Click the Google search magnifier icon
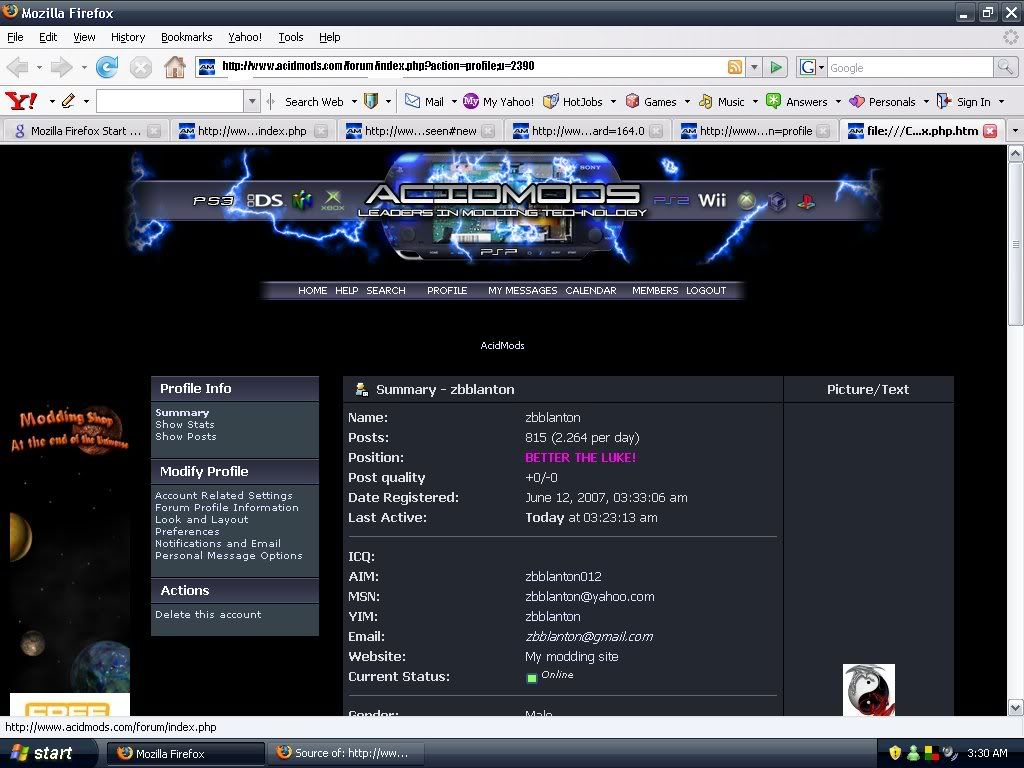Screen dimensions: 1024x768 tap(1004, 67)
